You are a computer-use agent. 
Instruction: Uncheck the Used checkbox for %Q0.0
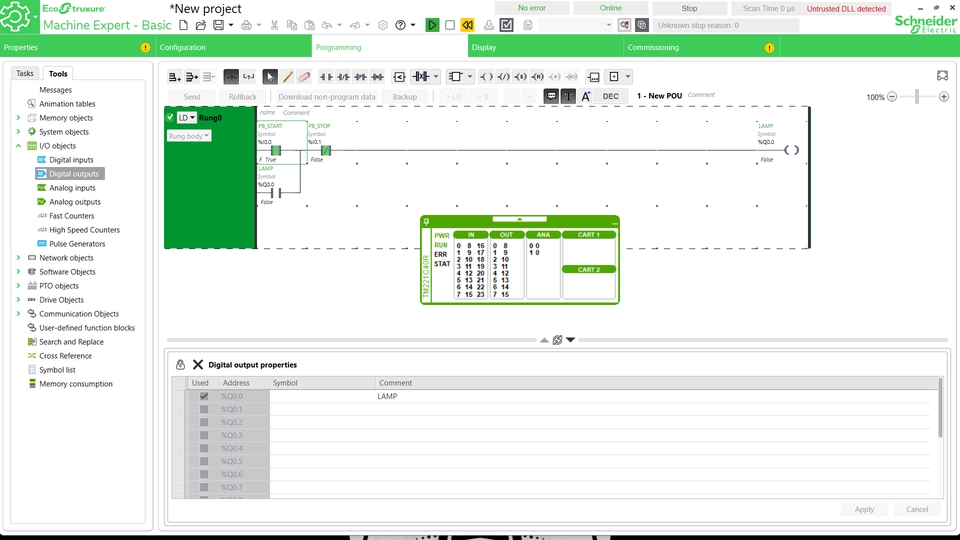204,396
